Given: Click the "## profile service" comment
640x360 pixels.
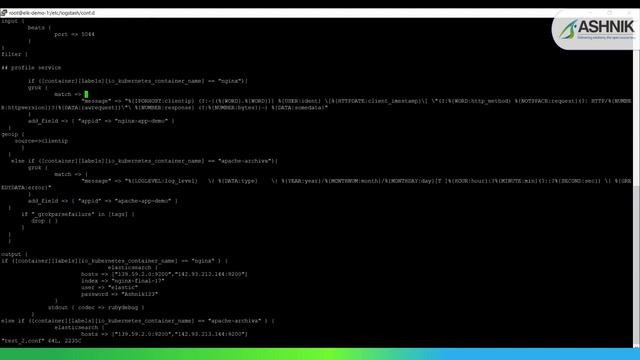Looking at the screenshot, I should [31, 68].
